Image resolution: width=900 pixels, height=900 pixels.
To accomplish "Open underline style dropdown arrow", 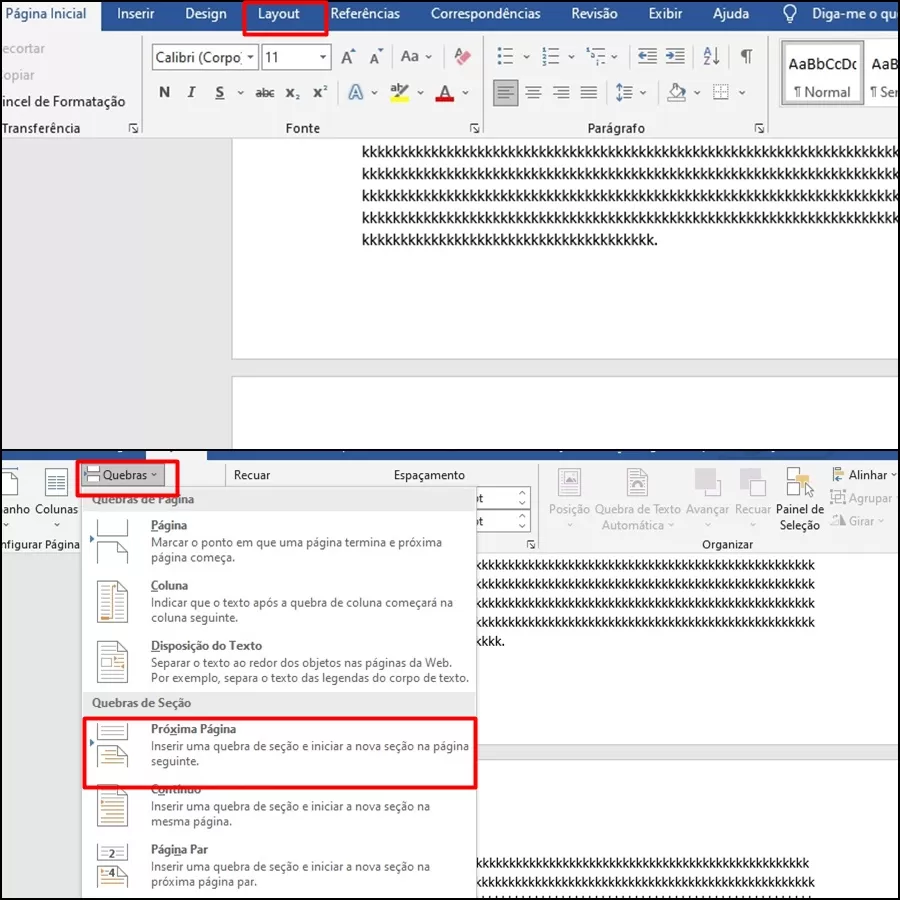I will tap(240, 92).
